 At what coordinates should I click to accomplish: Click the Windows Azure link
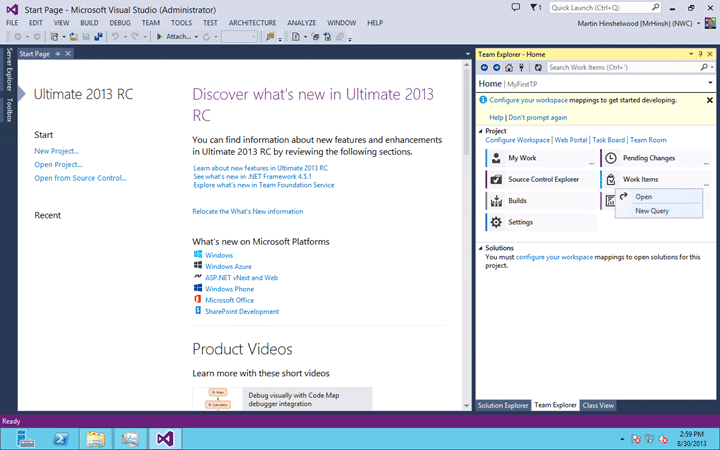[x=228, y=266]
